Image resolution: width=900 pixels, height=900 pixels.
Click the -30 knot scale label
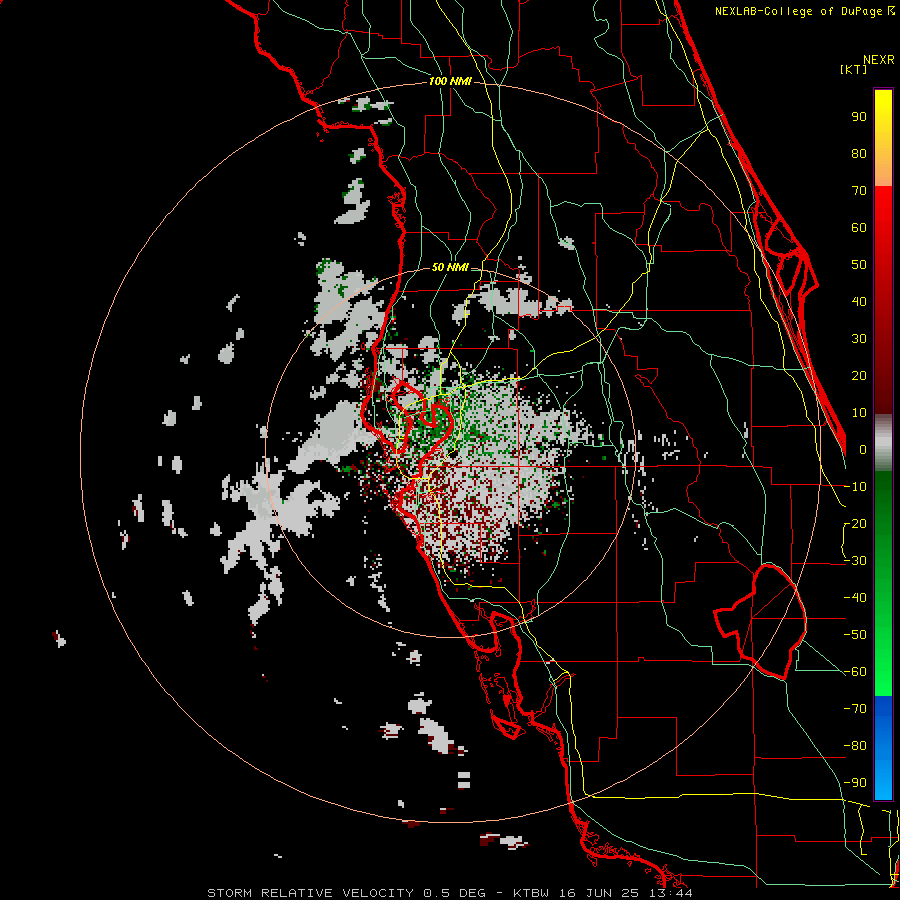coord(855,561)
